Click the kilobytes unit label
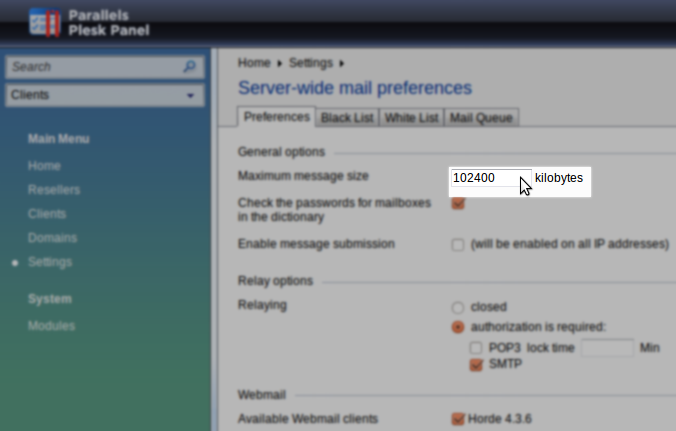The image size is (676, 431). (x=559, y=178)
